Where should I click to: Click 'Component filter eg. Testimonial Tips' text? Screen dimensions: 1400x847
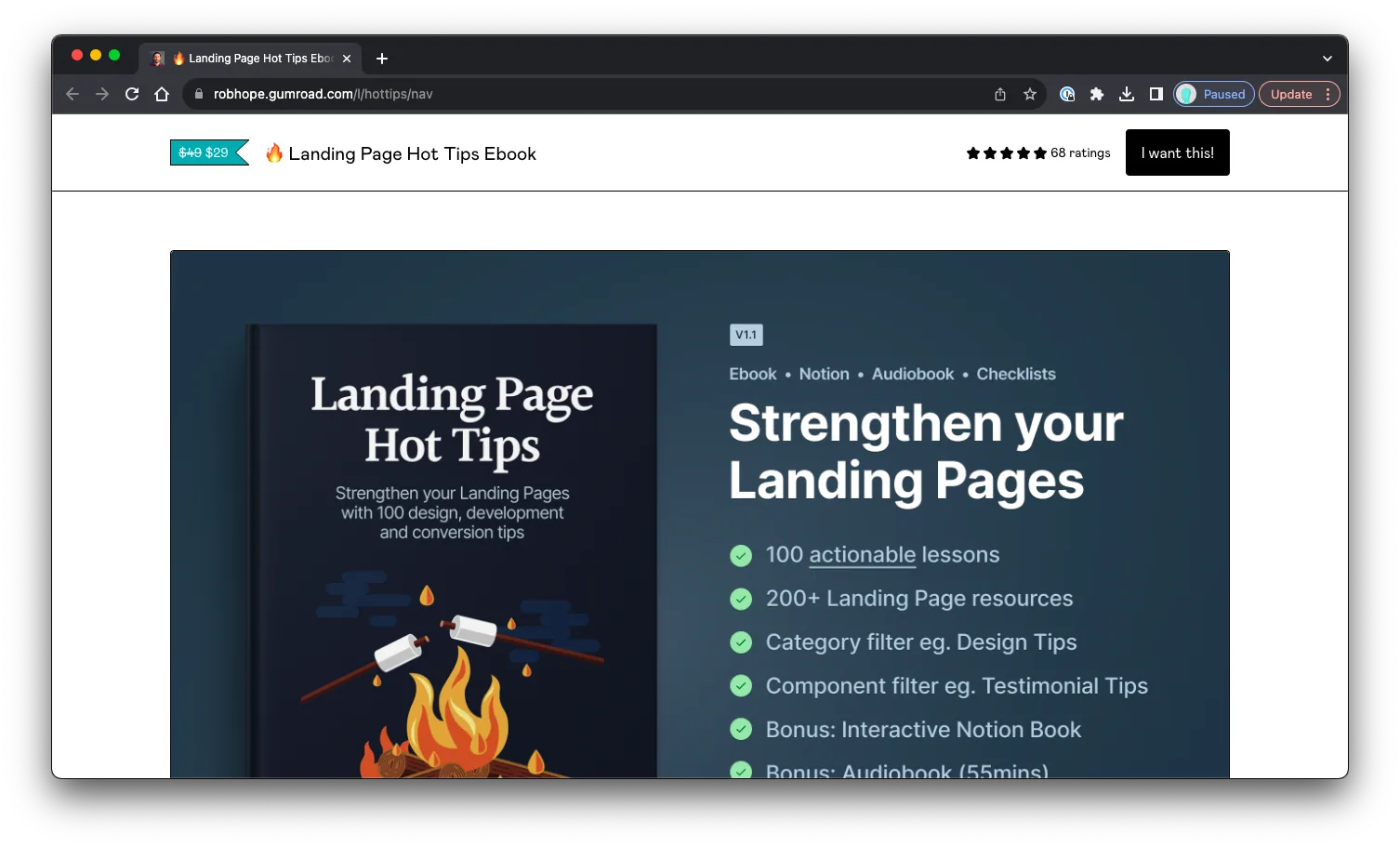(x=957, y=685)
